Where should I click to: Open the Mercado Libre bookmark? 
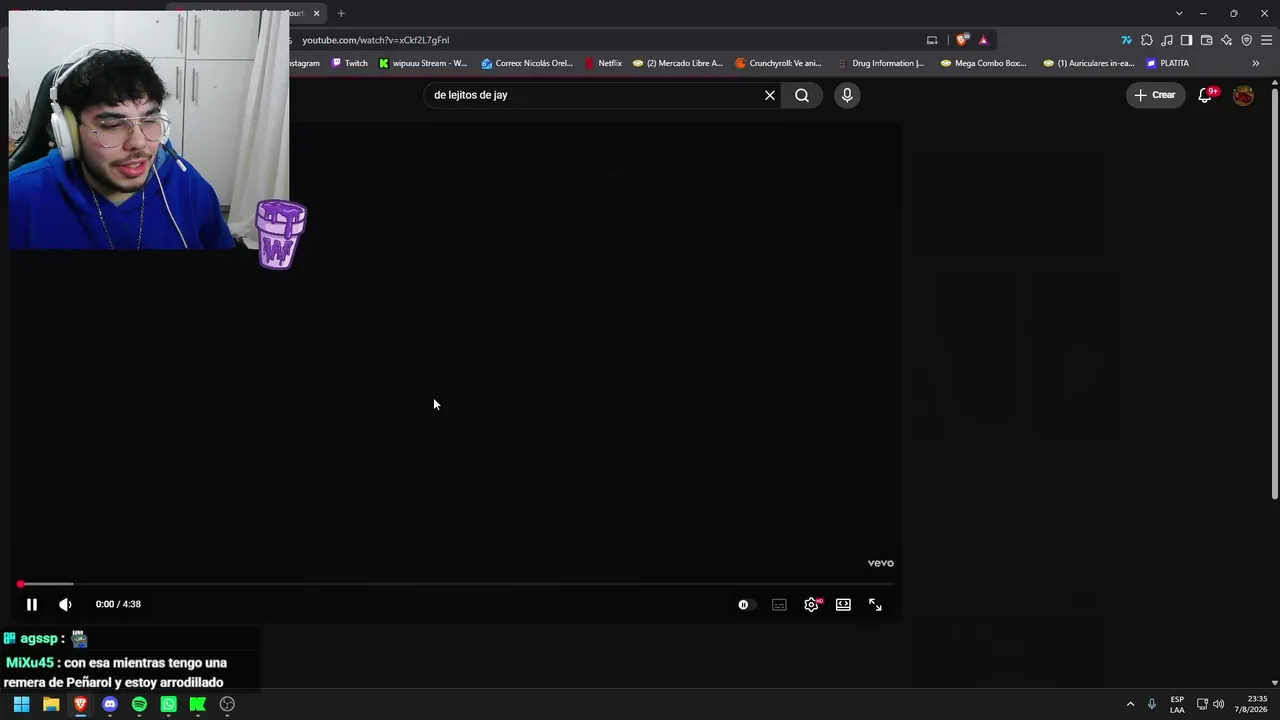[x=678, y=63]
